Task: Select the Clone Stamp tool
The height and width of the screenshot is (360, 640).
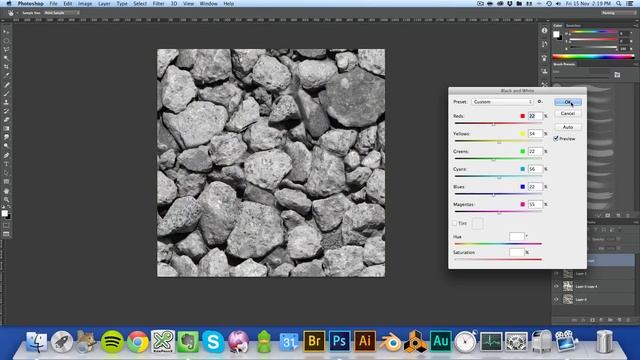Action: 6,102
